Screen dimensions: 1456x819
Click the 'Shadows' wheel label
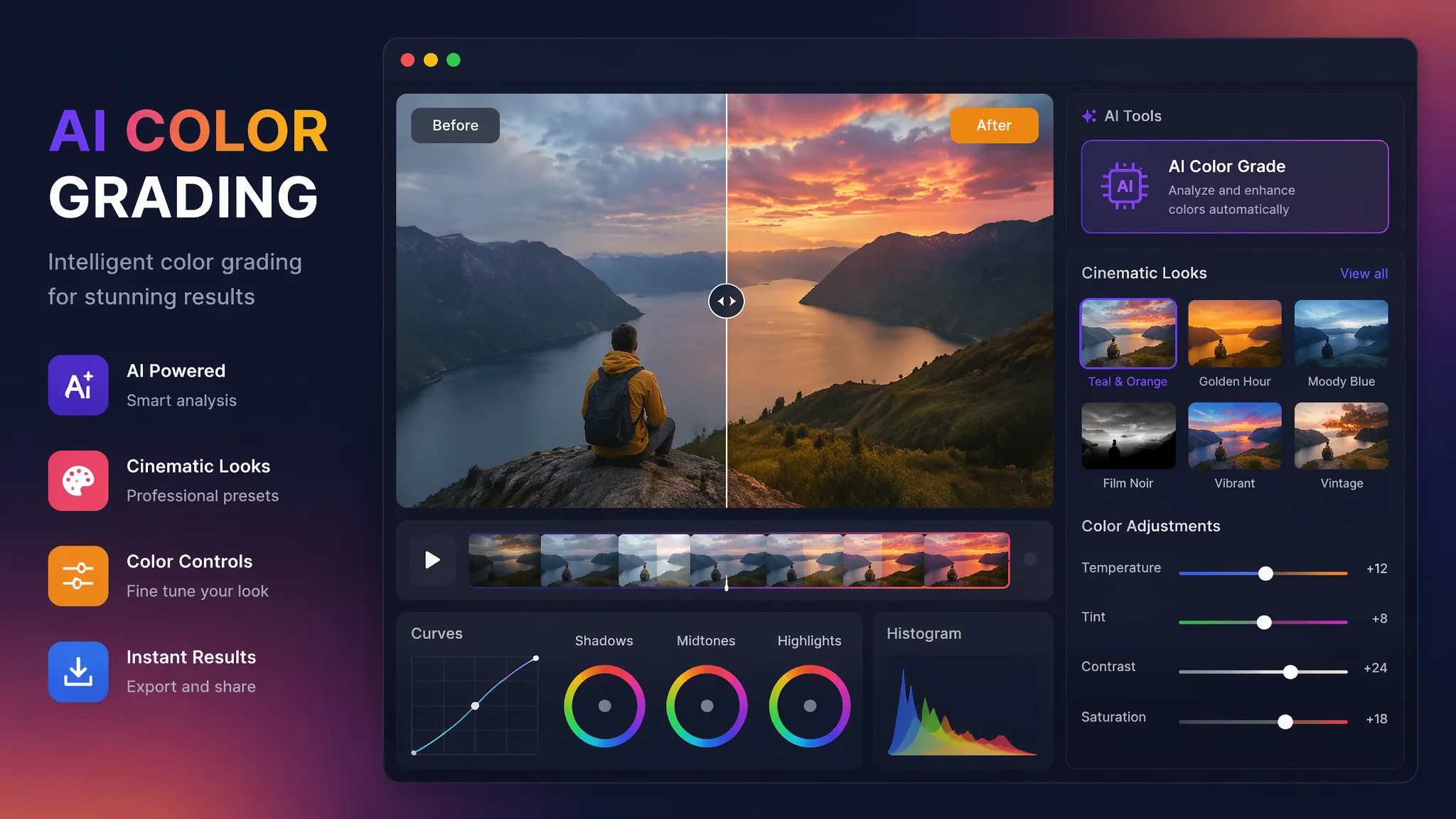click(x=604, y=641)
